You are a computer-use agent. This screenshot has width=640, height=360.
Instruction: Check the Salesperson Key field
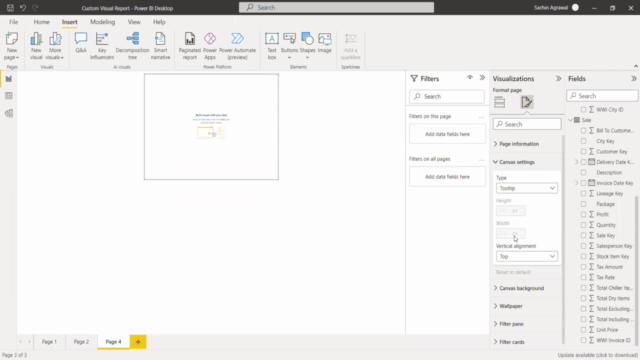[x=583, y=246]
